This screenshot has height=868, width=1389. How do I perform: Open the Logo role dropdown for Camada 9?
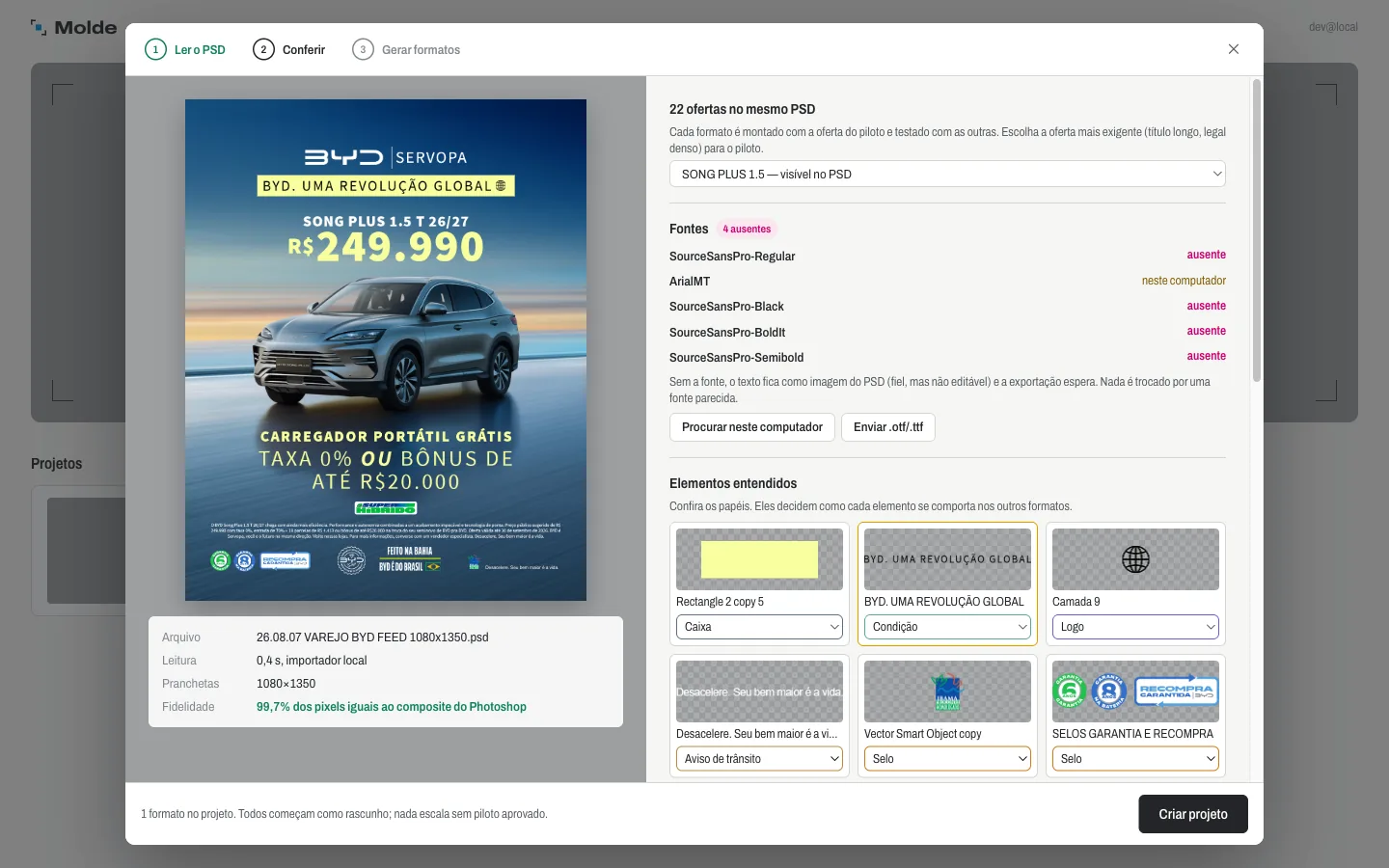pyautogui.click(x=1135, y=627)
